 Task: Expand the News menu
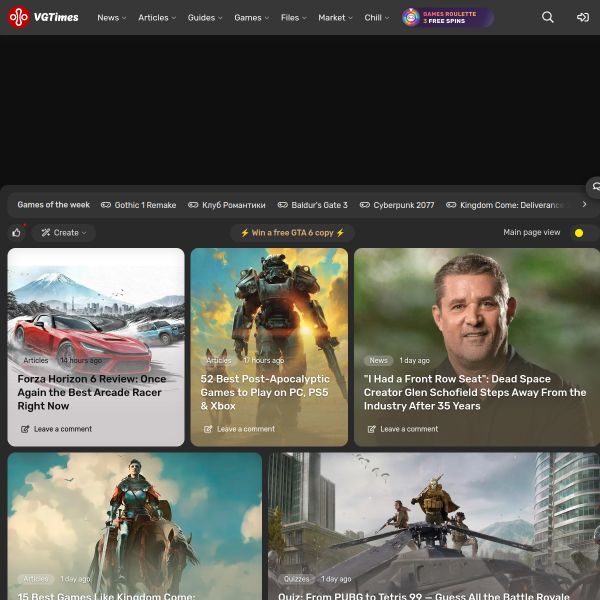tap(112, 18)
